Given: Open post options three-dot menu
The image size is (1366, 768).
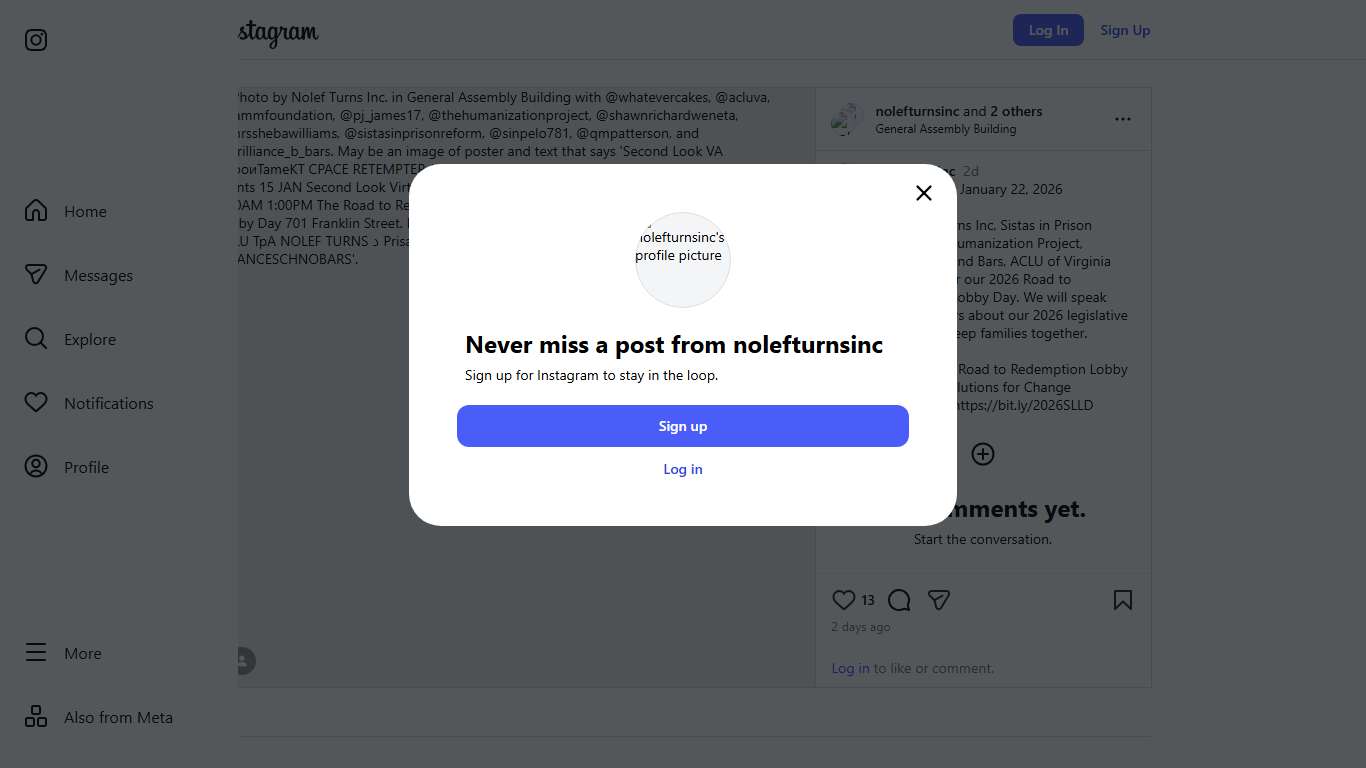Looking at the screenshot, I should pyautogui.click(x=1123, y=119).
